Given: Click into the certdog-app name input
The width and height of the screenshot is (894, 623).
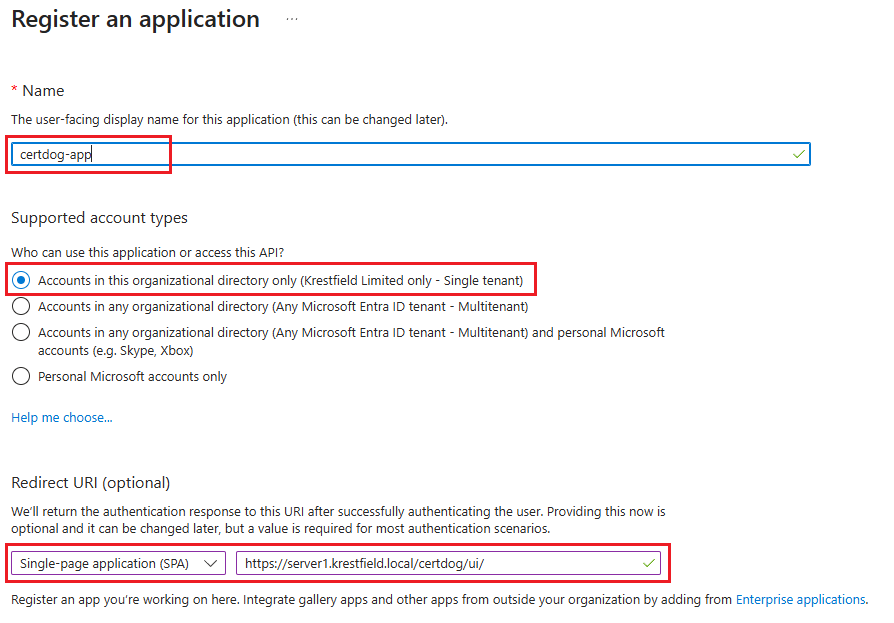Looking at the screenshot, I should (400, 154).
